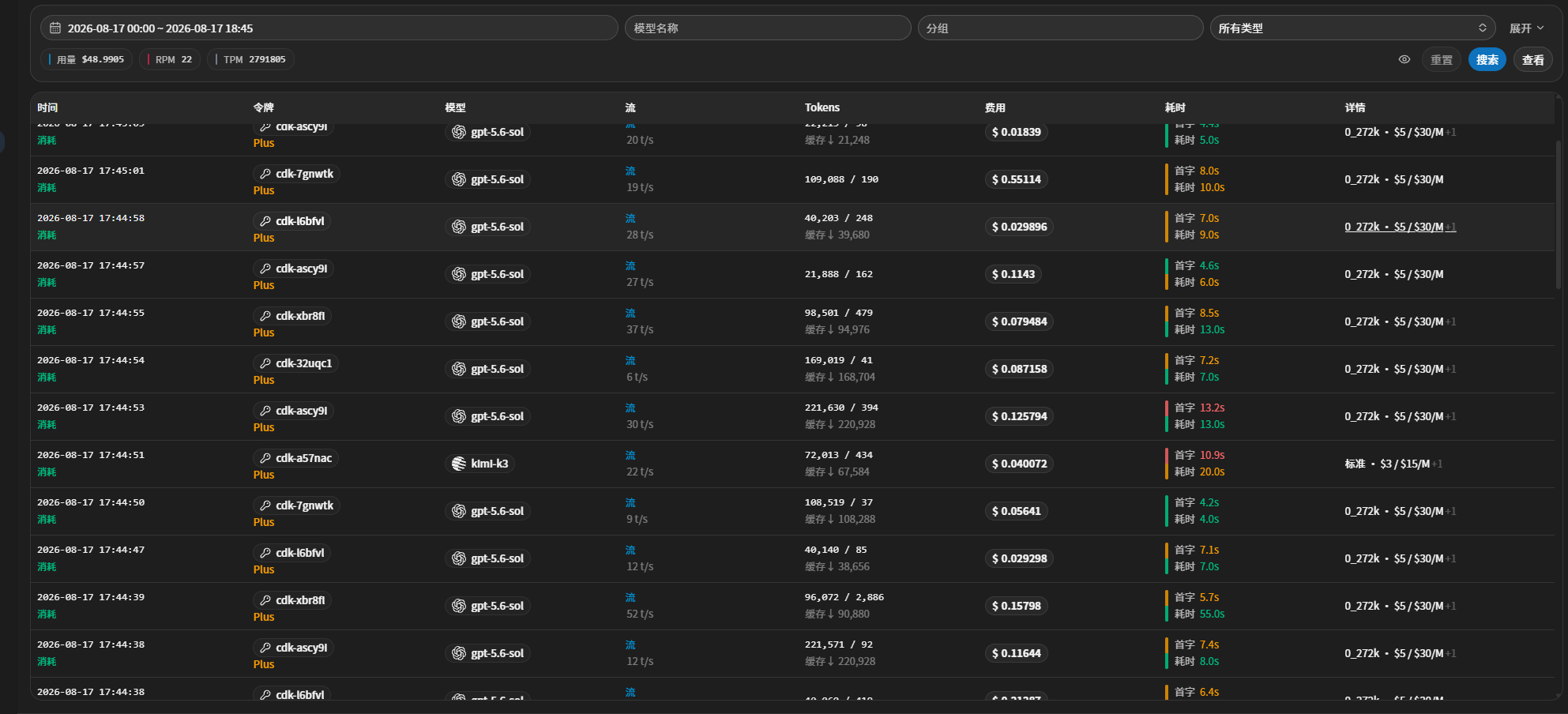Click the 用量 $48.9905 usage badge
The height and width of the screenshot is (714, 1568).
click(87, 59)
